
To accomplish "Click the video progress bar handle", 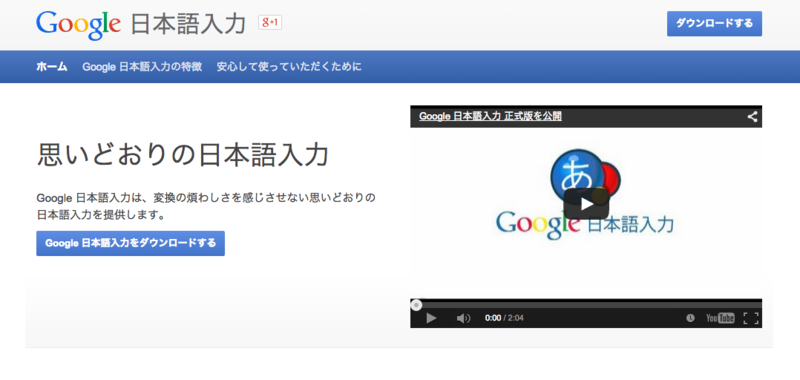I will click(416, 305).
